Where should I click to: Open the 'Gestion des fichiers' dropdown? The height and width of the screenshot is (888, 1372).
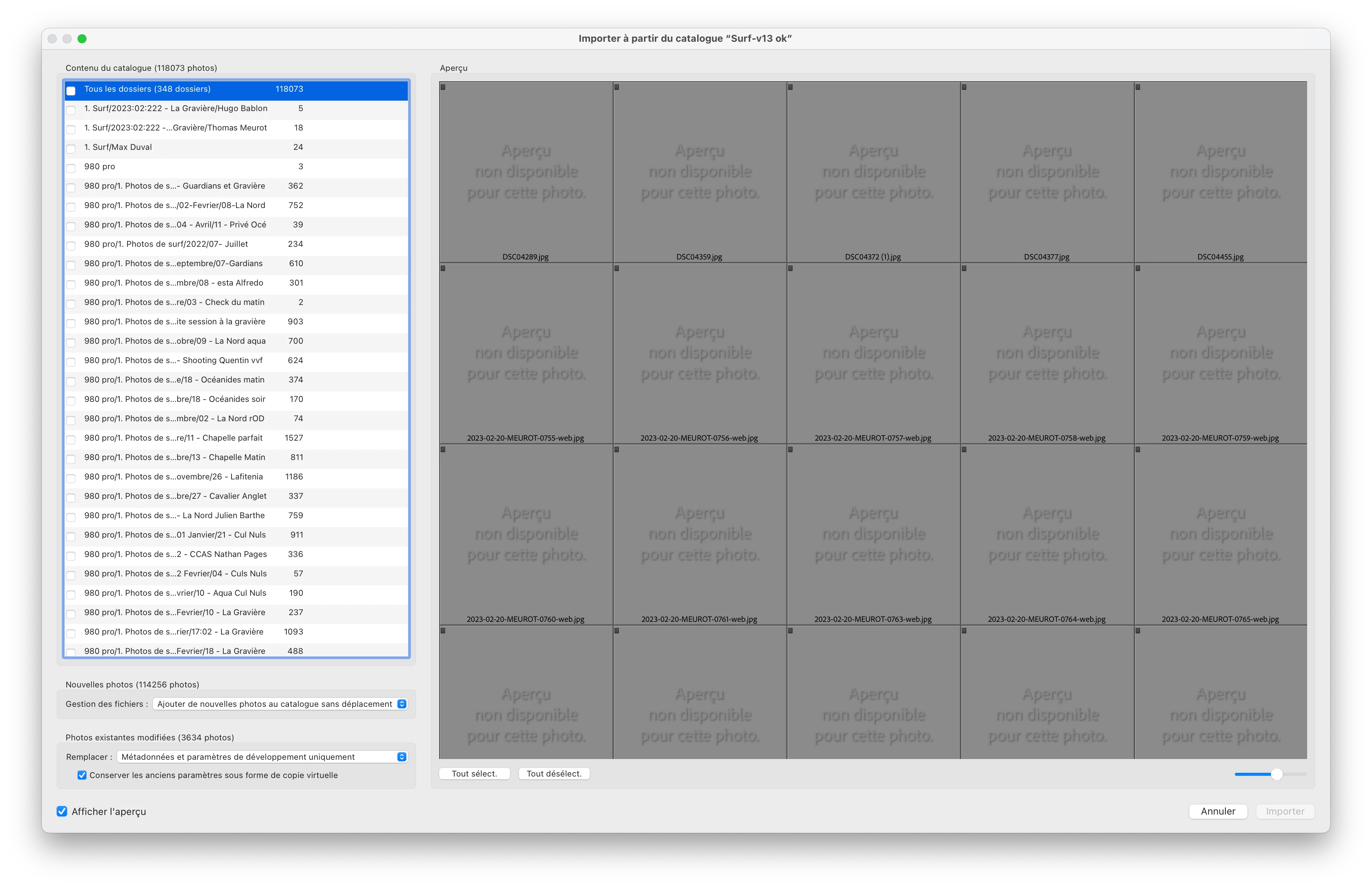pyautogui.click(x=280, y=703)
